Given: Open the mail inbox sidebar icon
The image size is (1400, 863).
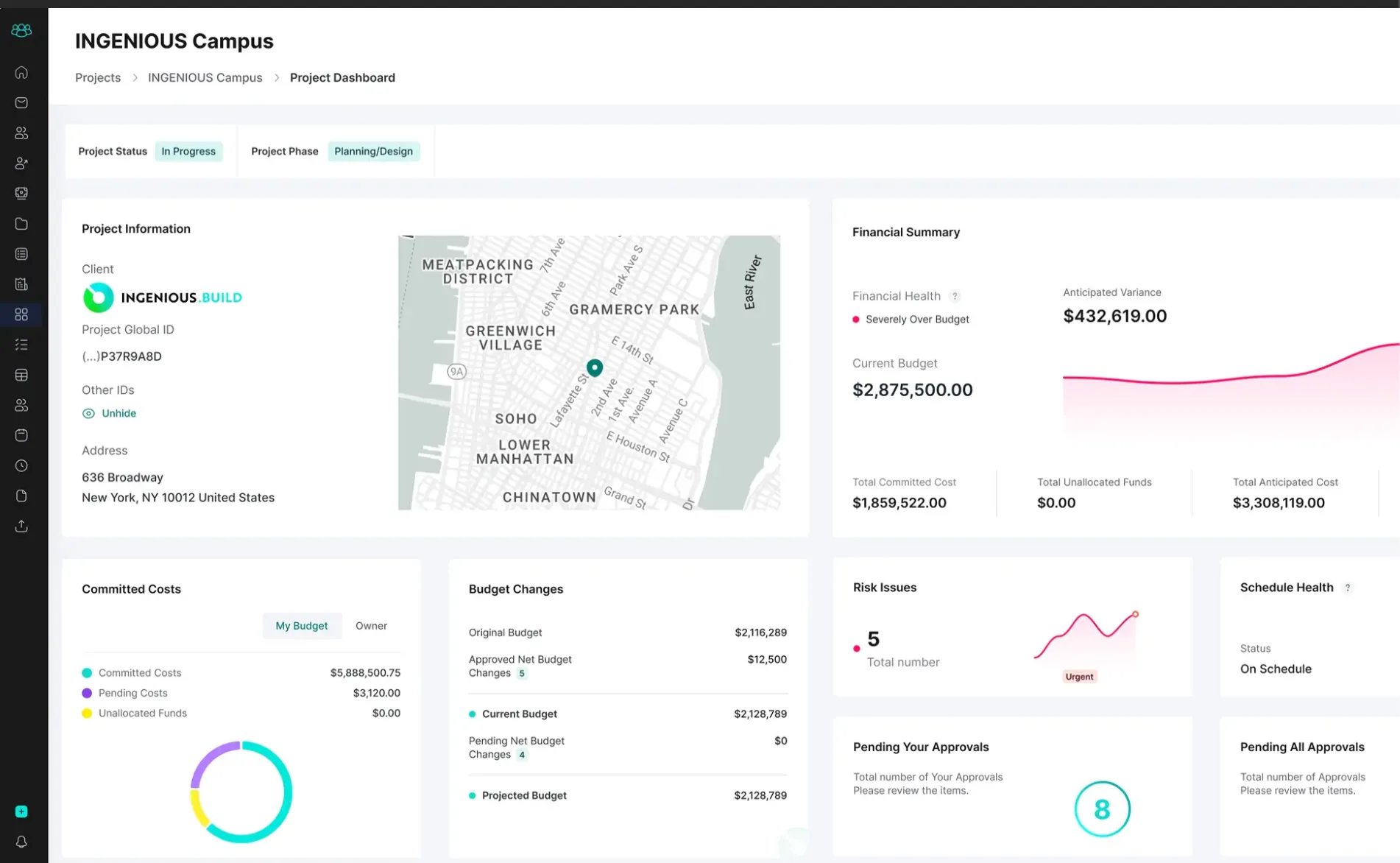Looking at the screenshot, I should click(21, 102).
